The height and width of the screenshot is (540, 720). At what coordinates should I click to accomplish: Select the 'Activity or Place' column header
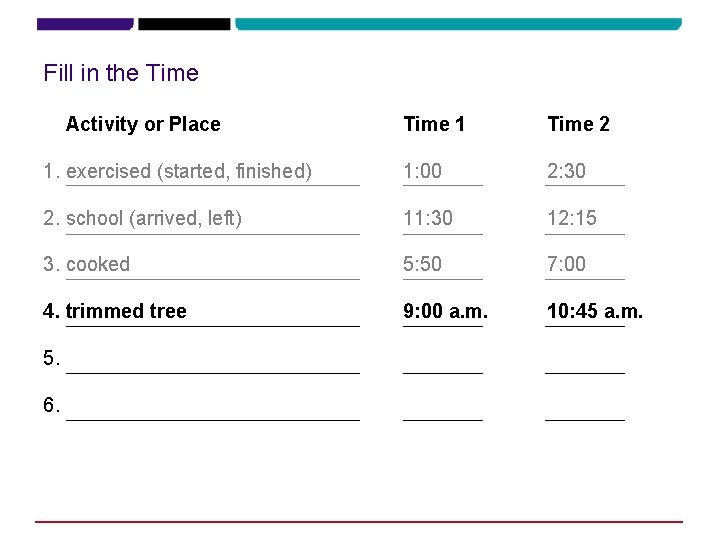[143, 124]
